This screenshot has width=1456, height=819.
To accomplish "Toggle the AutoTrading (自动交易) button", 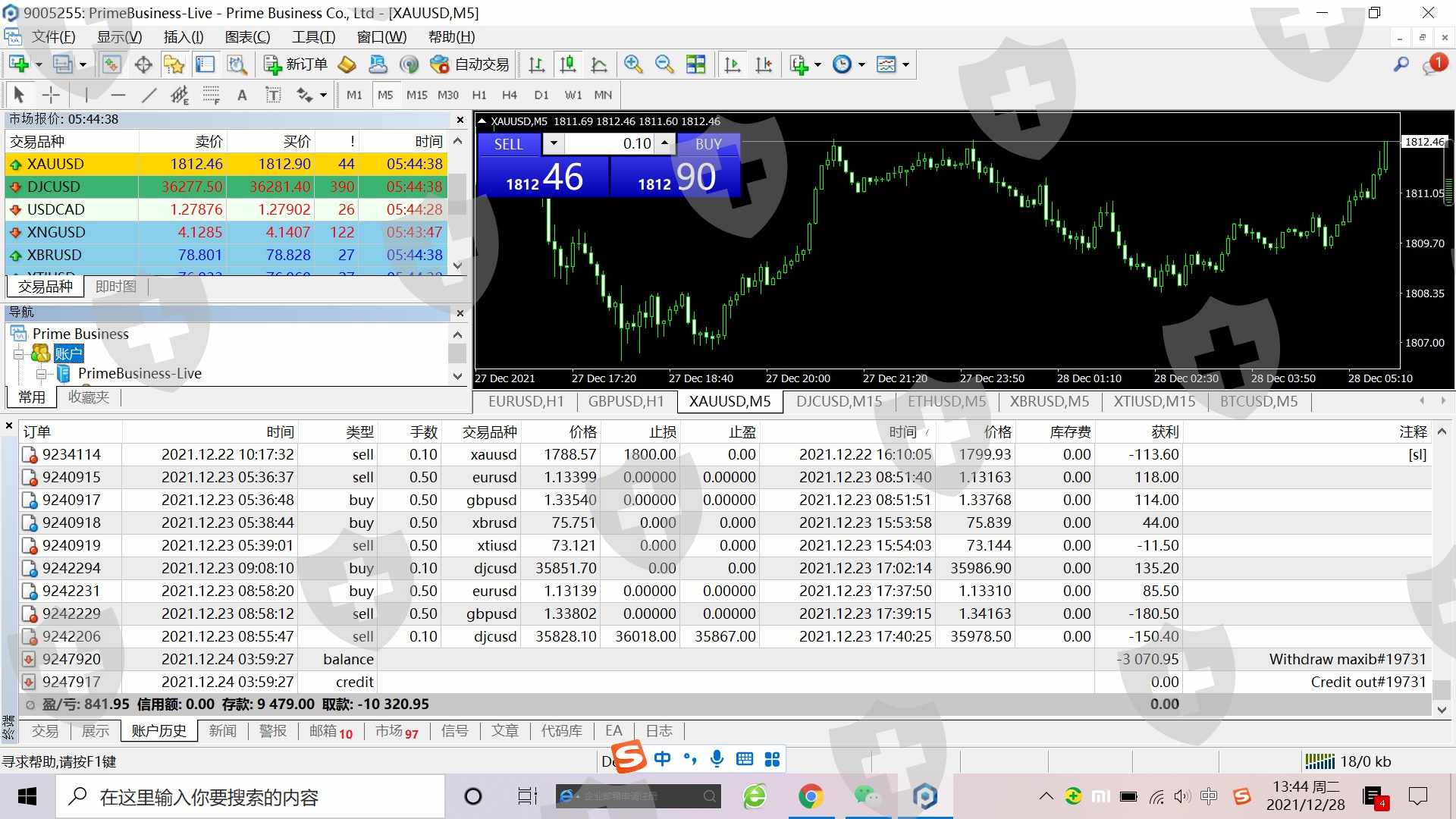I will [469, 64].
